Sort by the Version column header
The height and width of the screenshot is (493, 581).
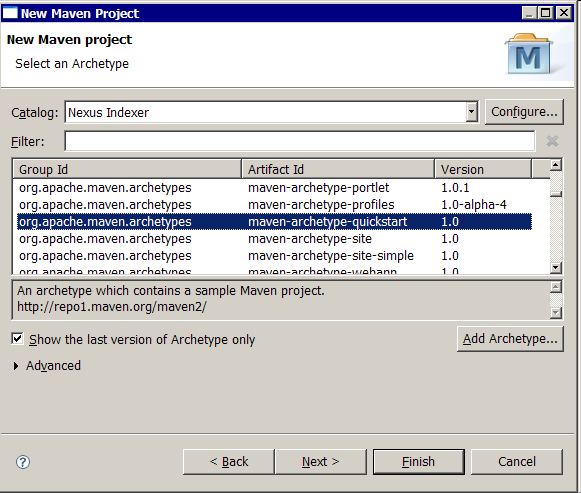click(x=483, y=169)
